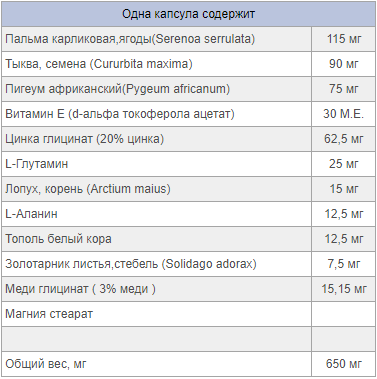
Task: Select the Тыква, семена row label
Action: coord(157,64)
